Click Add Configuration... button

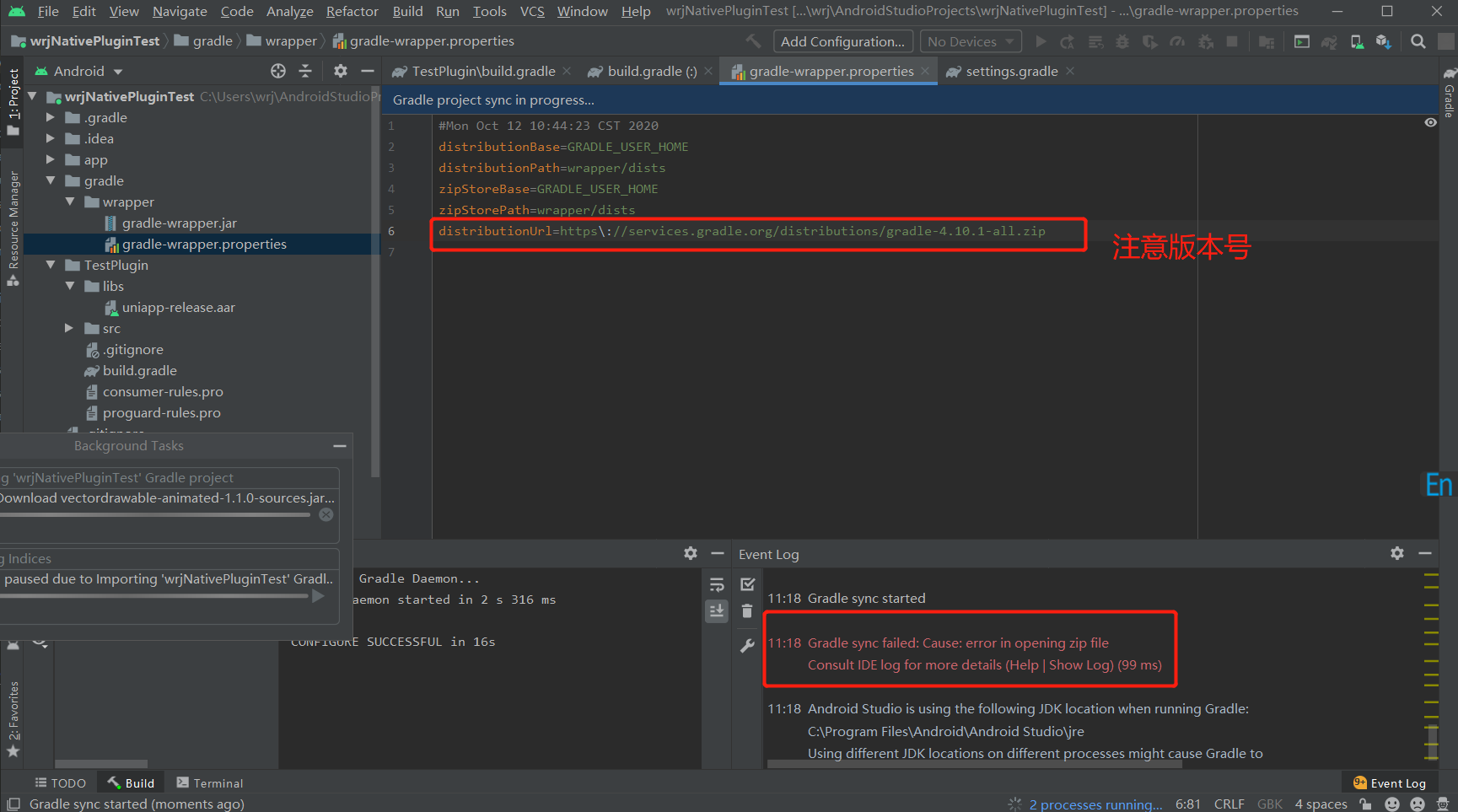(842, 41)
